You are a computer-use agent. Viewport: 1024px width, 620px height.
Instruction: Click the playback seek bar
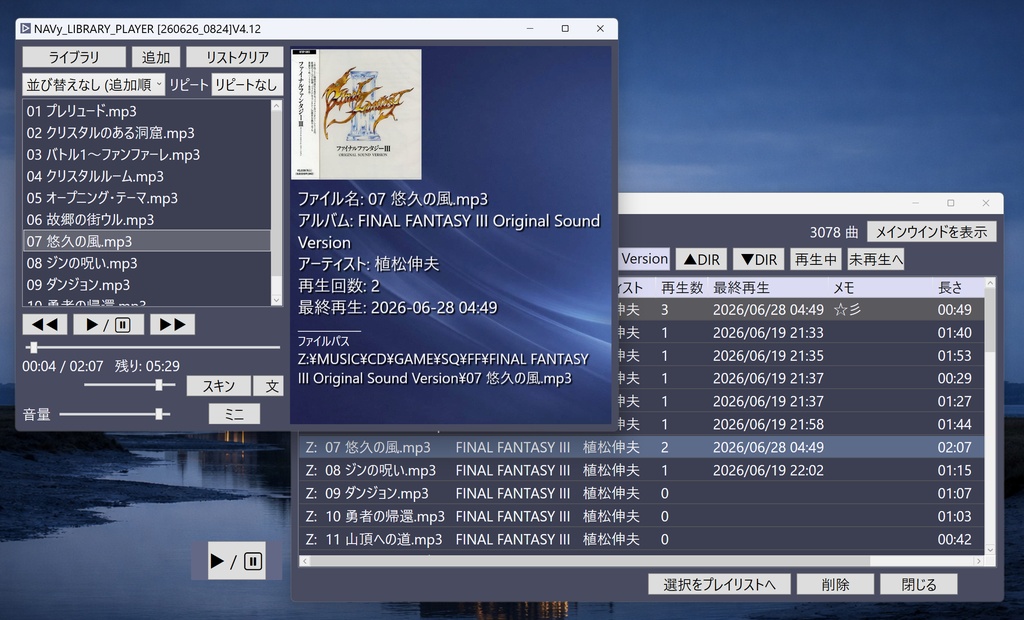152,348
